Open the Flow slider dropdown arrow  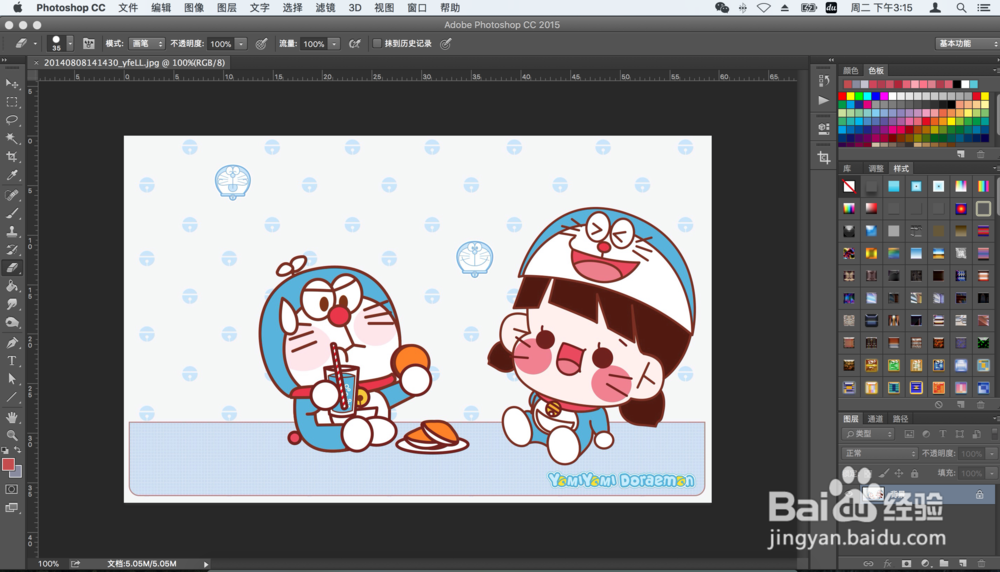[x=334, y=43]
